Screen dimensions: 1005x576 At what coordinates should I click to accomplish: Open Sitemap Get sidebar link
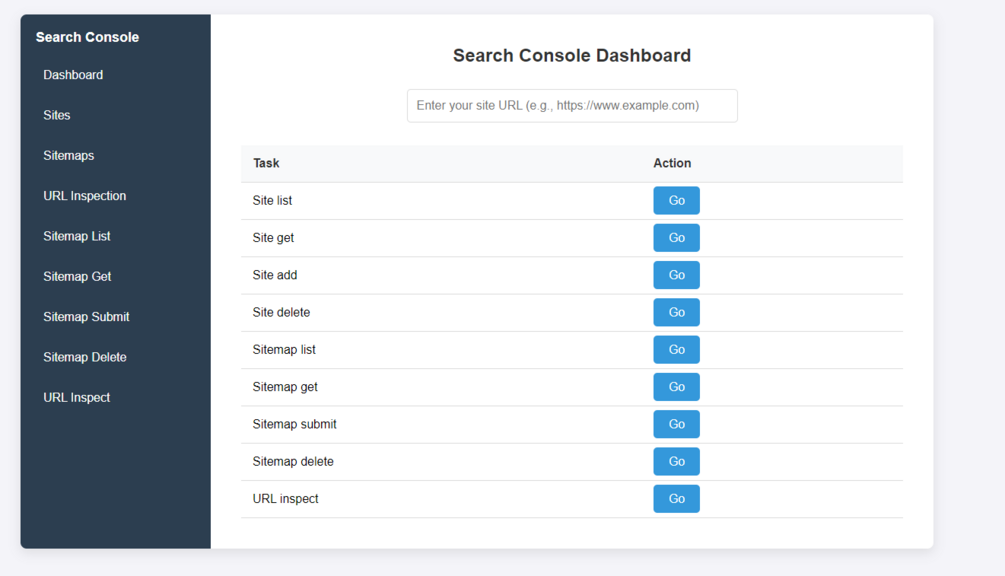point(77,277)
